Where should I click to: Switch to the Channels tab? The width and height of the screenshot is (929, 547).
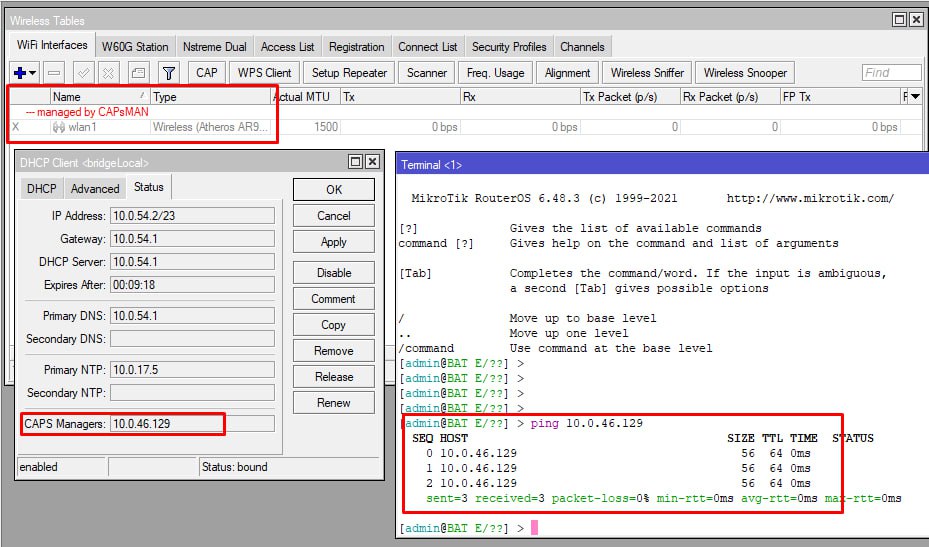[582, 47]
